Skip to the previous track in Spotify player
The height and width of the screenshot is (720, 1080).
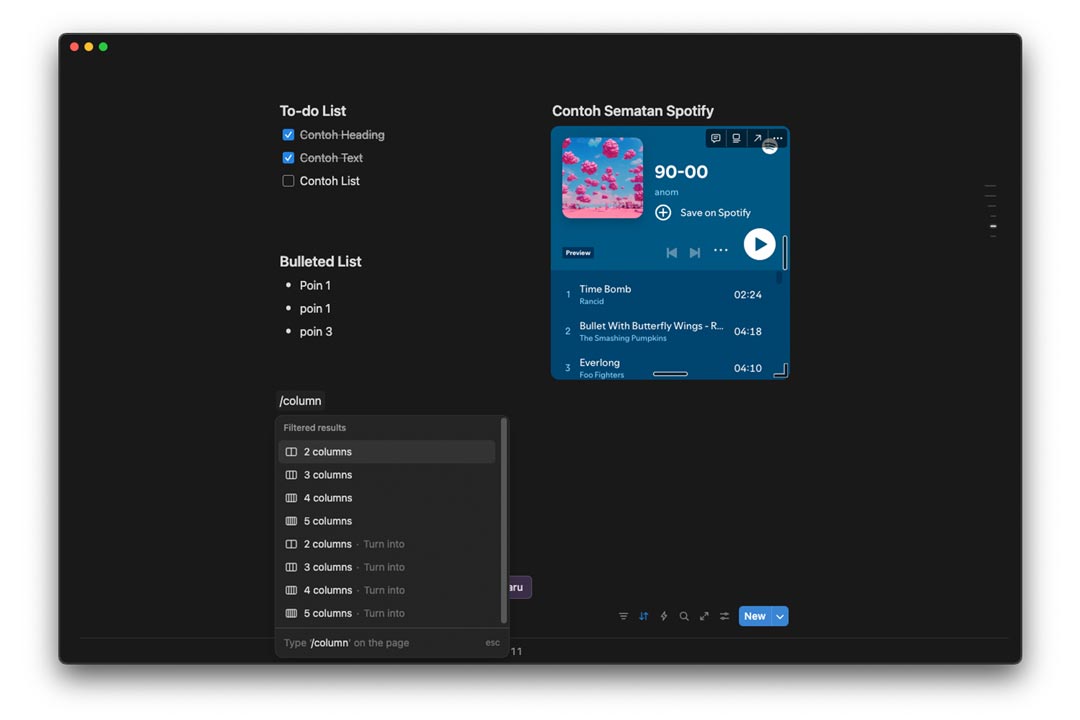[x=672, y=253]
